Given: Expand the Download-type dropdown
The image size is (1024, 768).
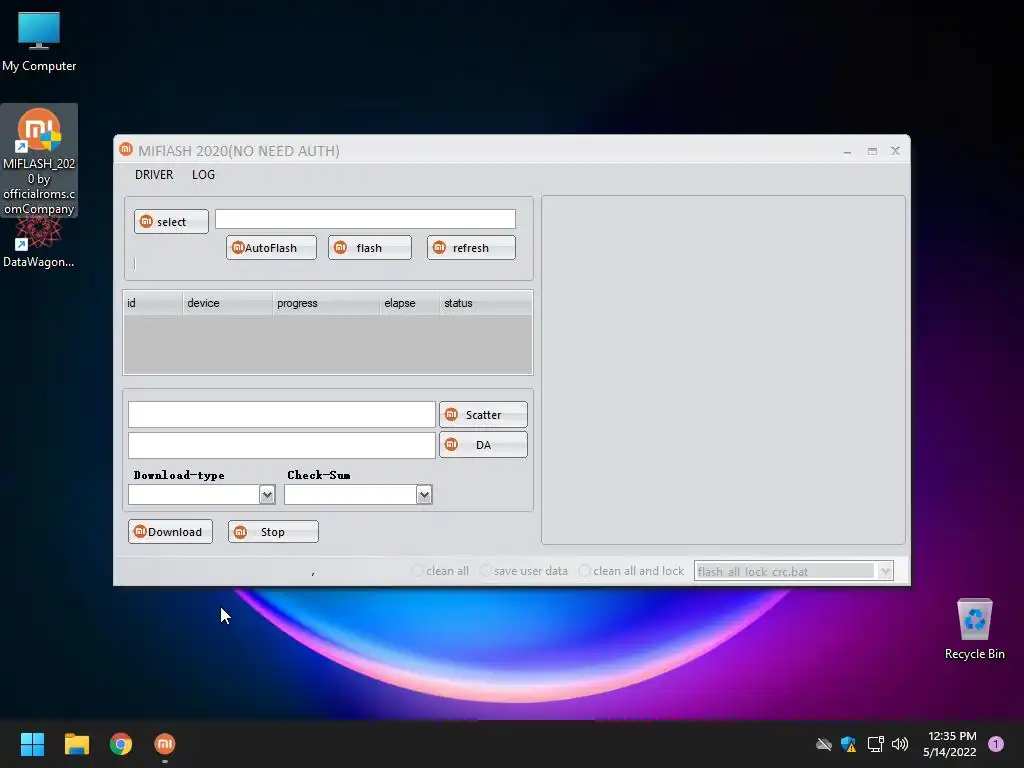Looking at the screenshot, I should (267, 495).
